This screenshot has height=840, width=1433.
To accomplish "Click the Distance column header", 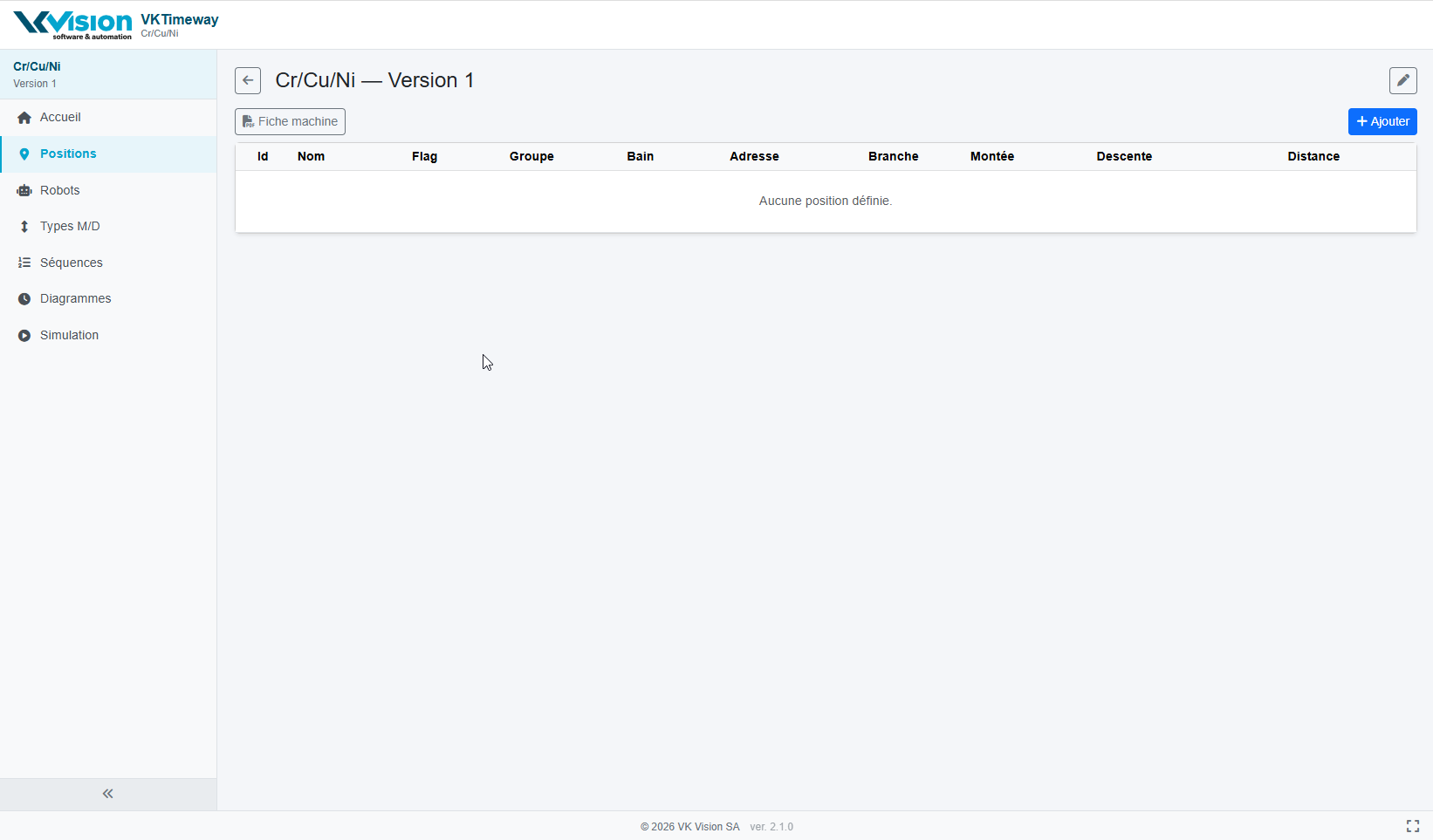I will [1313, 156].
